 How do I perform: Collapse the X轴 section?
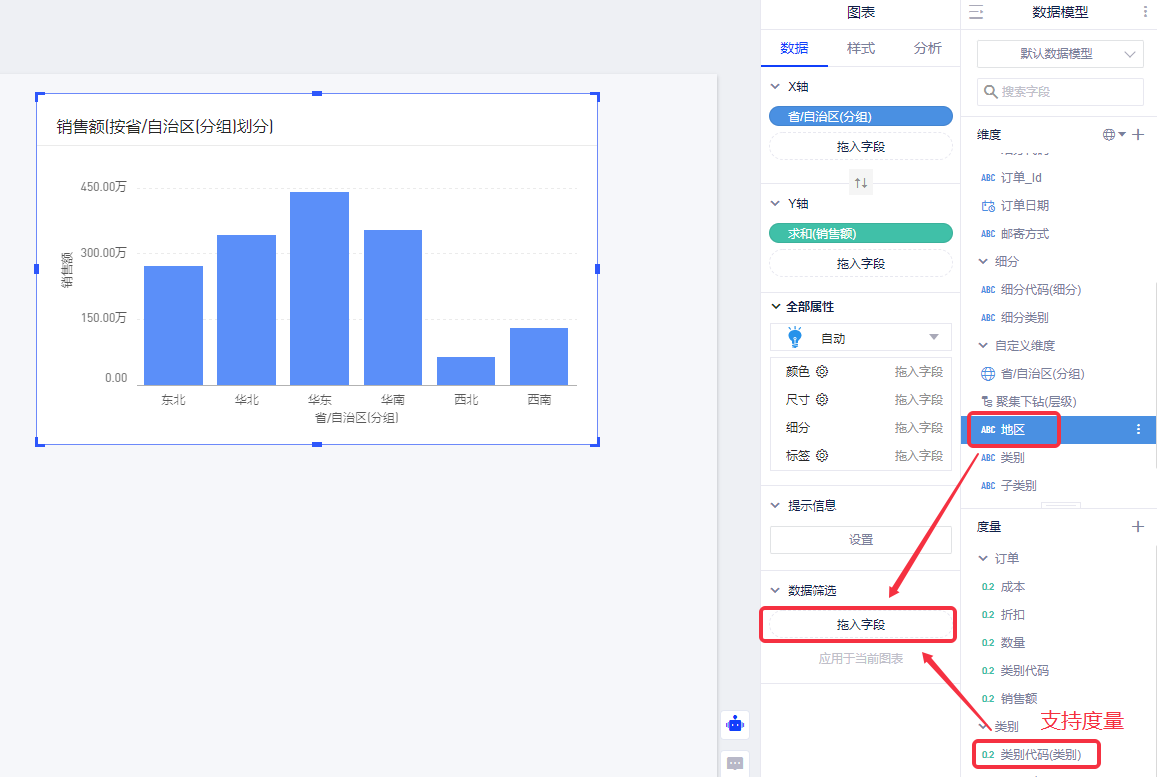[x=775, y=87]
